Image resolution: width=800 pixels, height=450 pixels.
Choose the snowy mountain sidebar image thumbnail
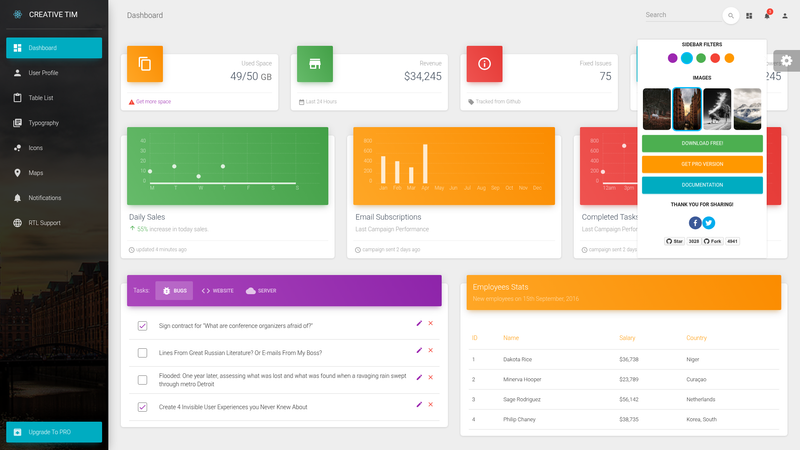(x=747, y=109)
